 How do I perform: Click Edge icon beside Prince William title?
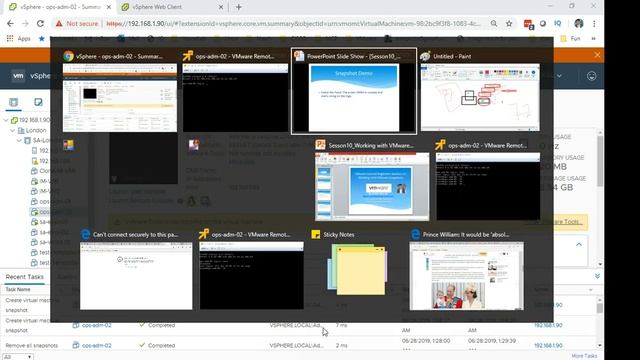click(415, 234)
